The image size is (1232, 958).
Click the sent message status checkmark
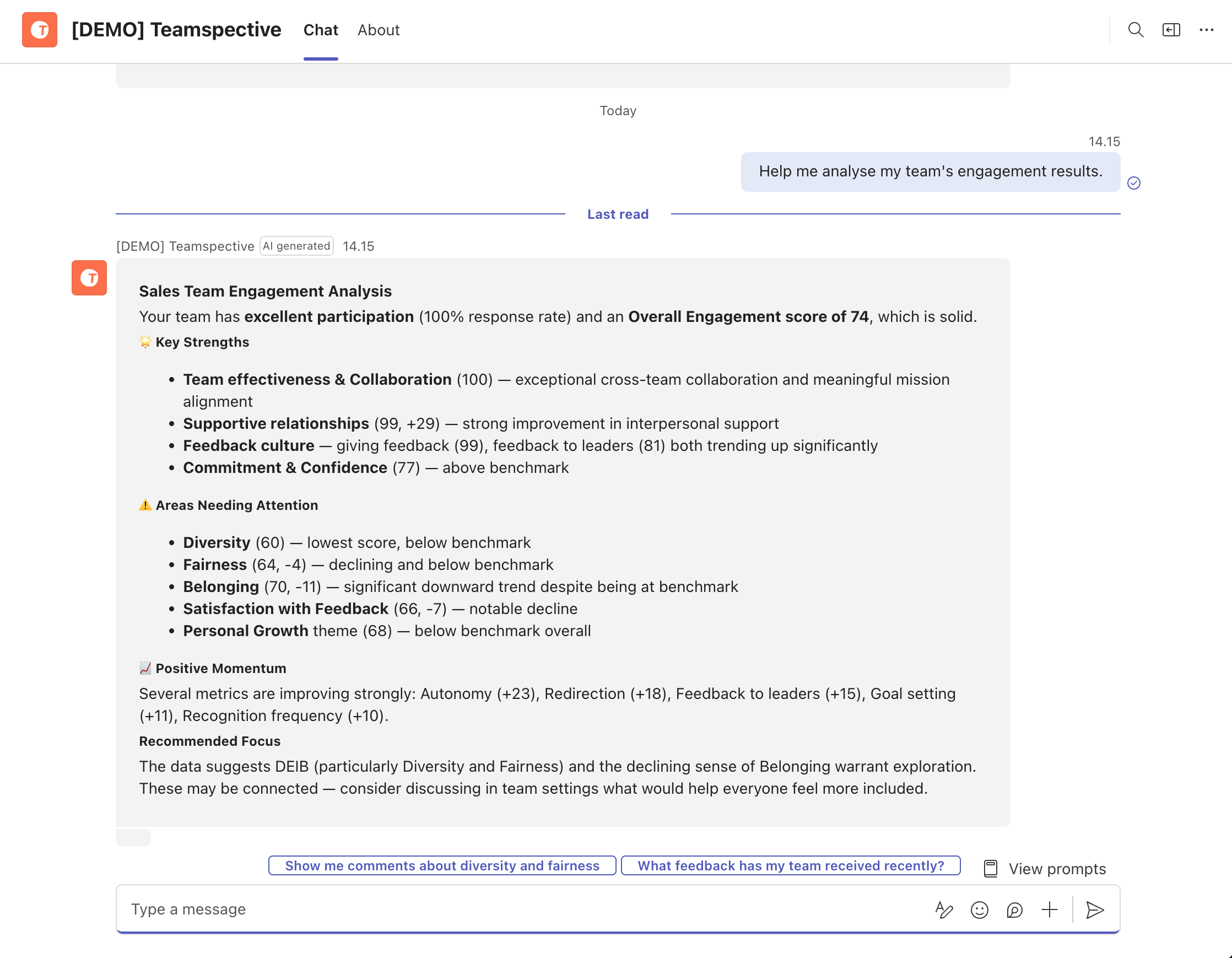click(x=1134, y=183)
